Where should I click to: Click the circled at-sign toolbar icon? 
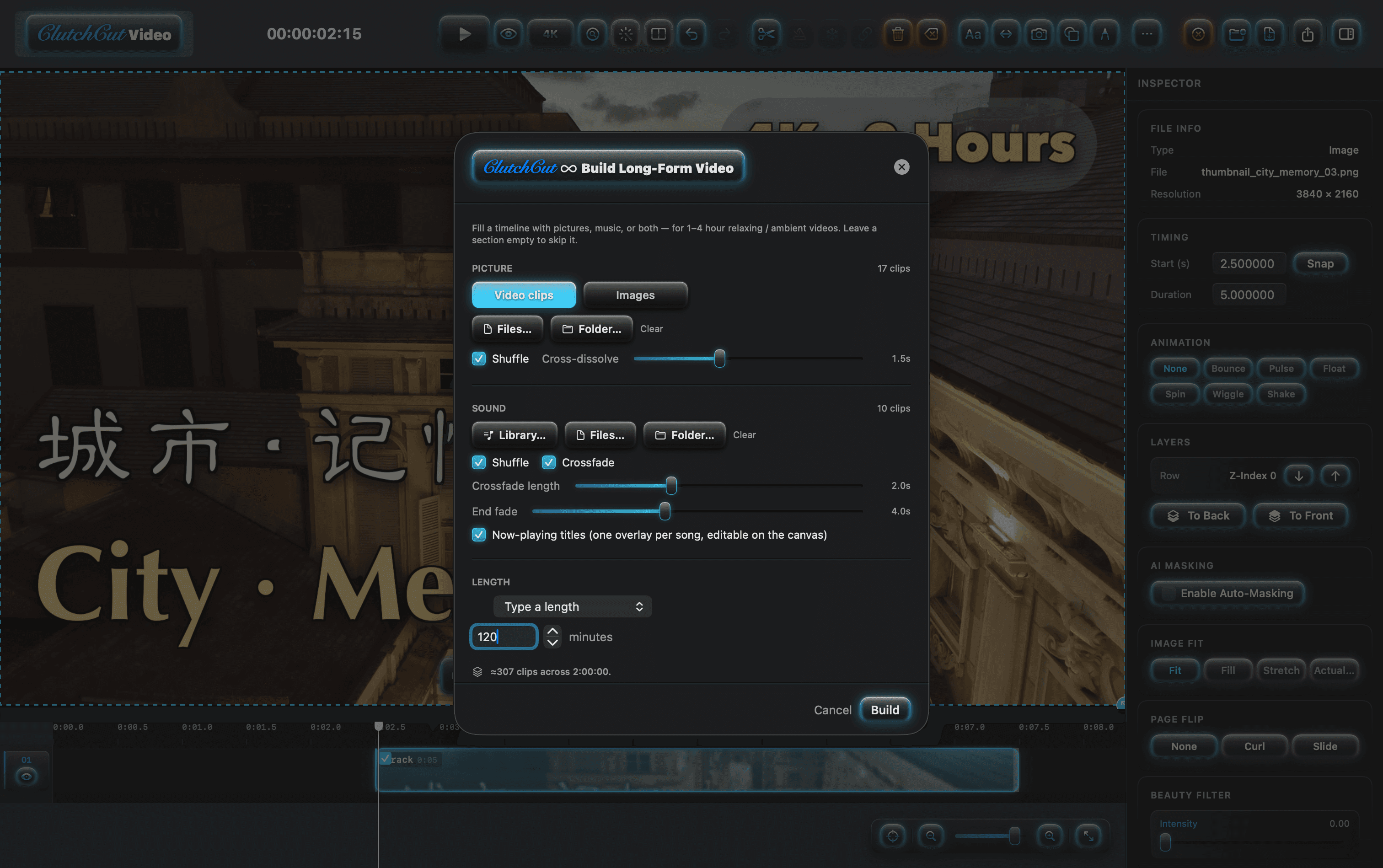coord(592,34)
